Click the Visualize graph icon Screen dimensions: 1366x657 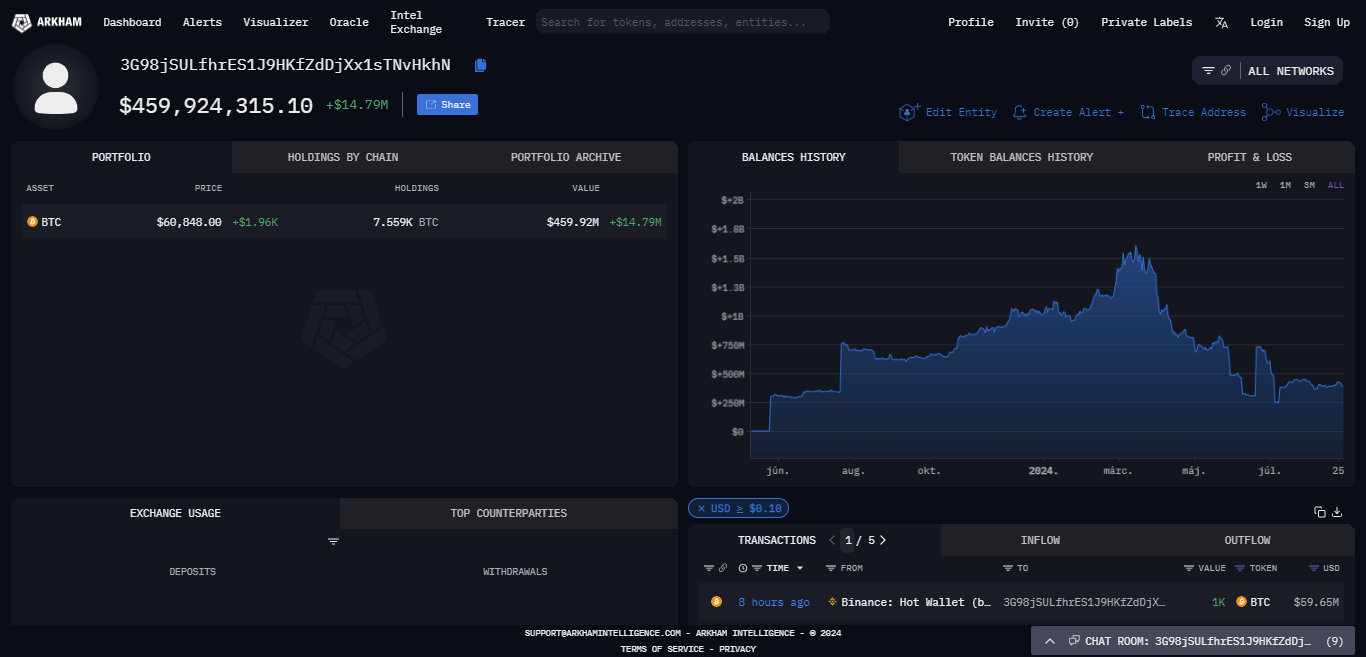tap(1271, 112)
